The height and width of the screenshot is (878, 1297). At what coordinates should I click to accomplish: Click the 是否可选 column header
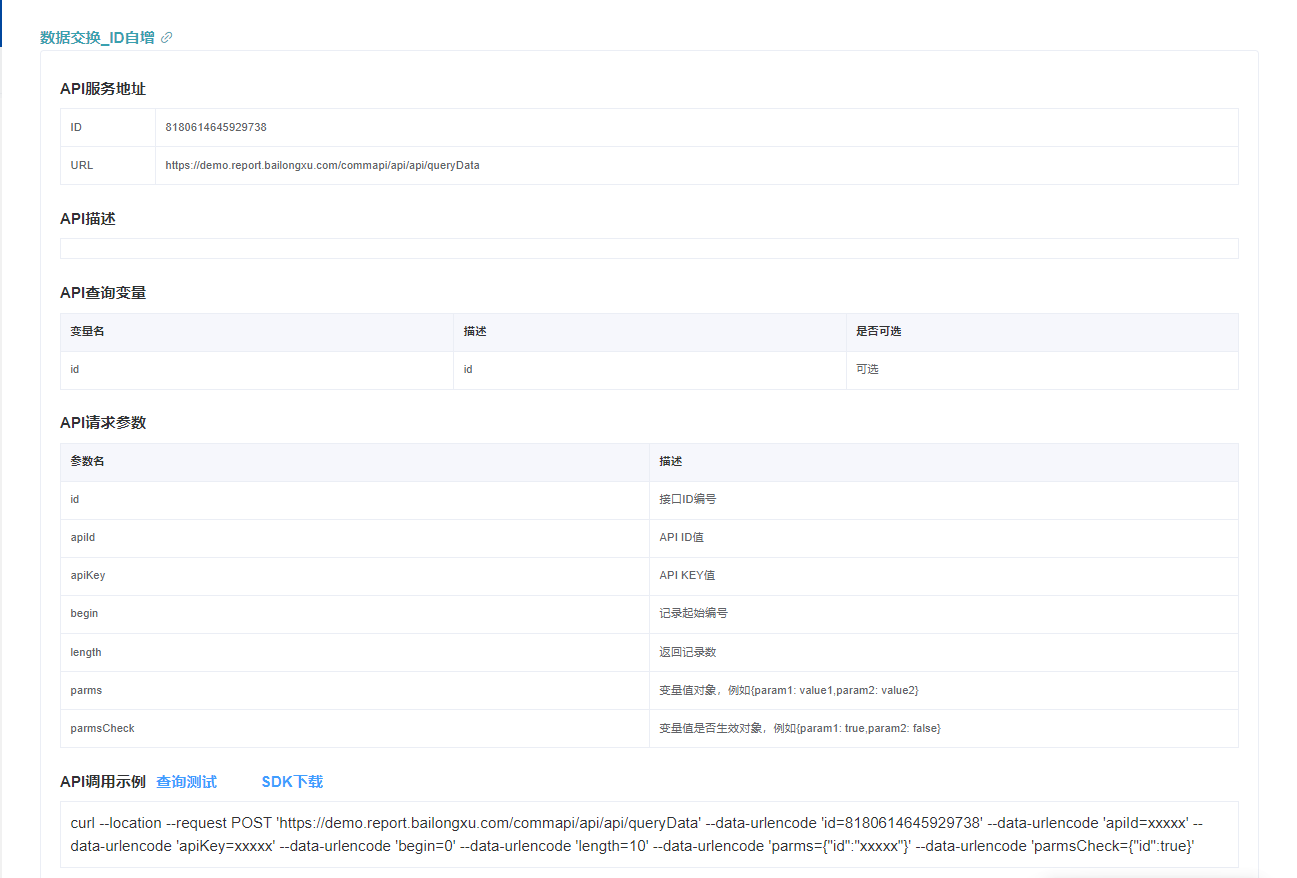pyautogui.click(x=878, y=332)
